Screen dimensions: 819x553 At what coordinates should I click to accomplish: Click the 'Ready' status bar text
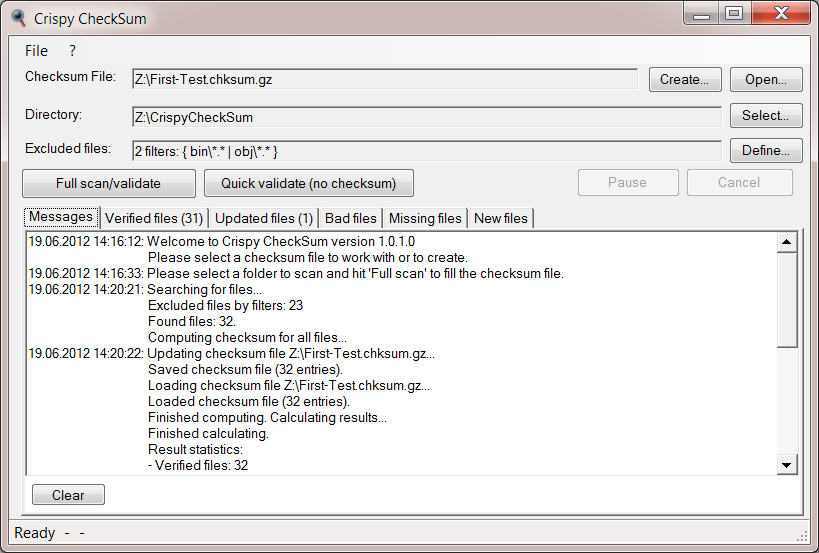(x=34, y=533)
